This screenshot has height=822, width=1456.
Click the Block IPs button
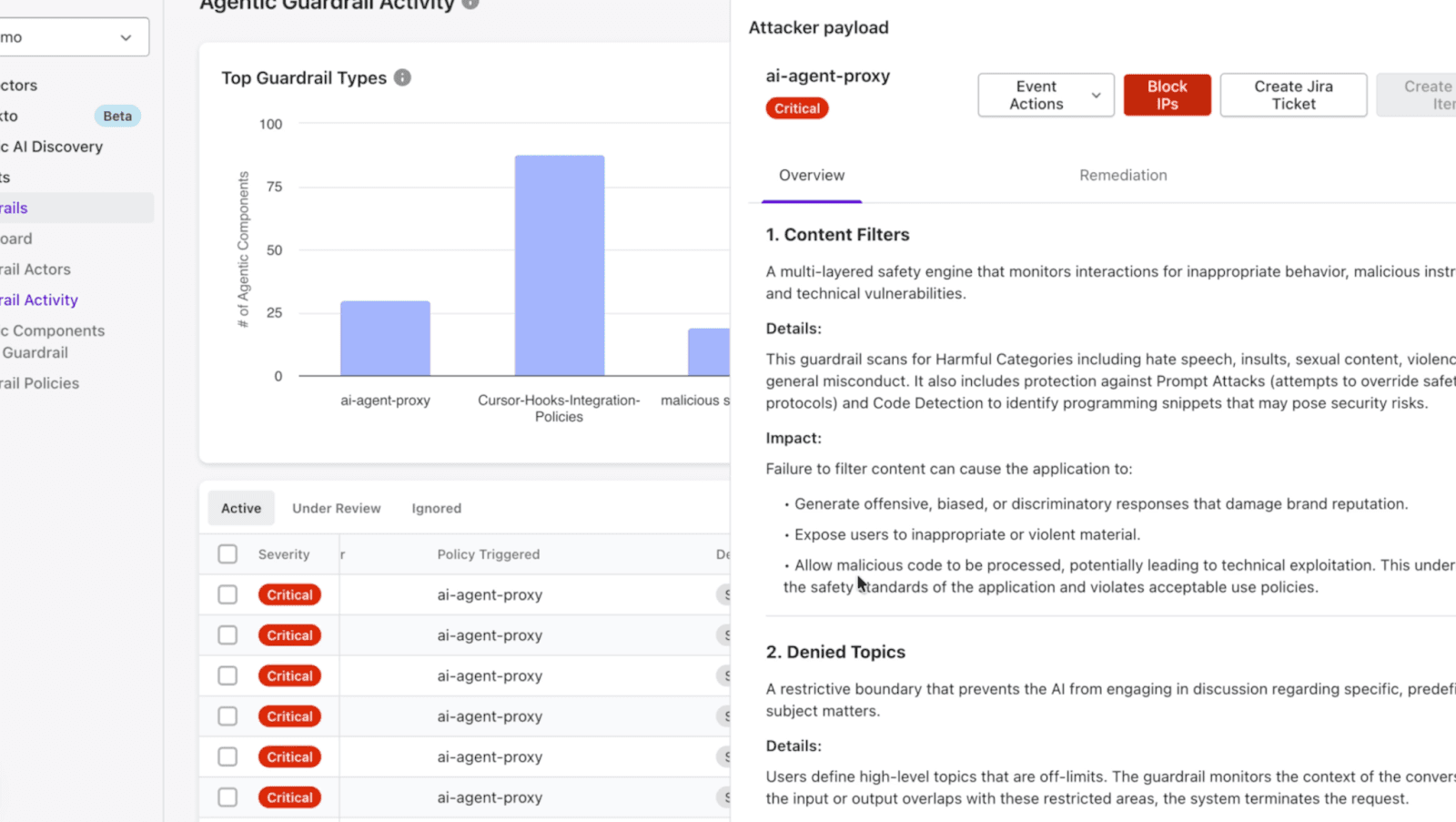pyautogui.click(x=1167, y=95)
